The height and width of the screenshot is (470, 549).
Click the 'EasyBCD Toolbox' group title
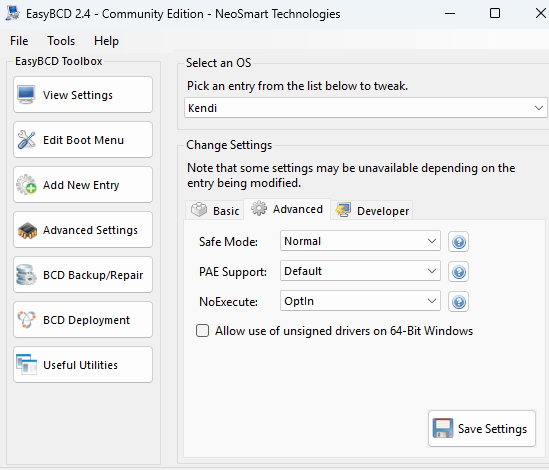(x=58, y=61)
